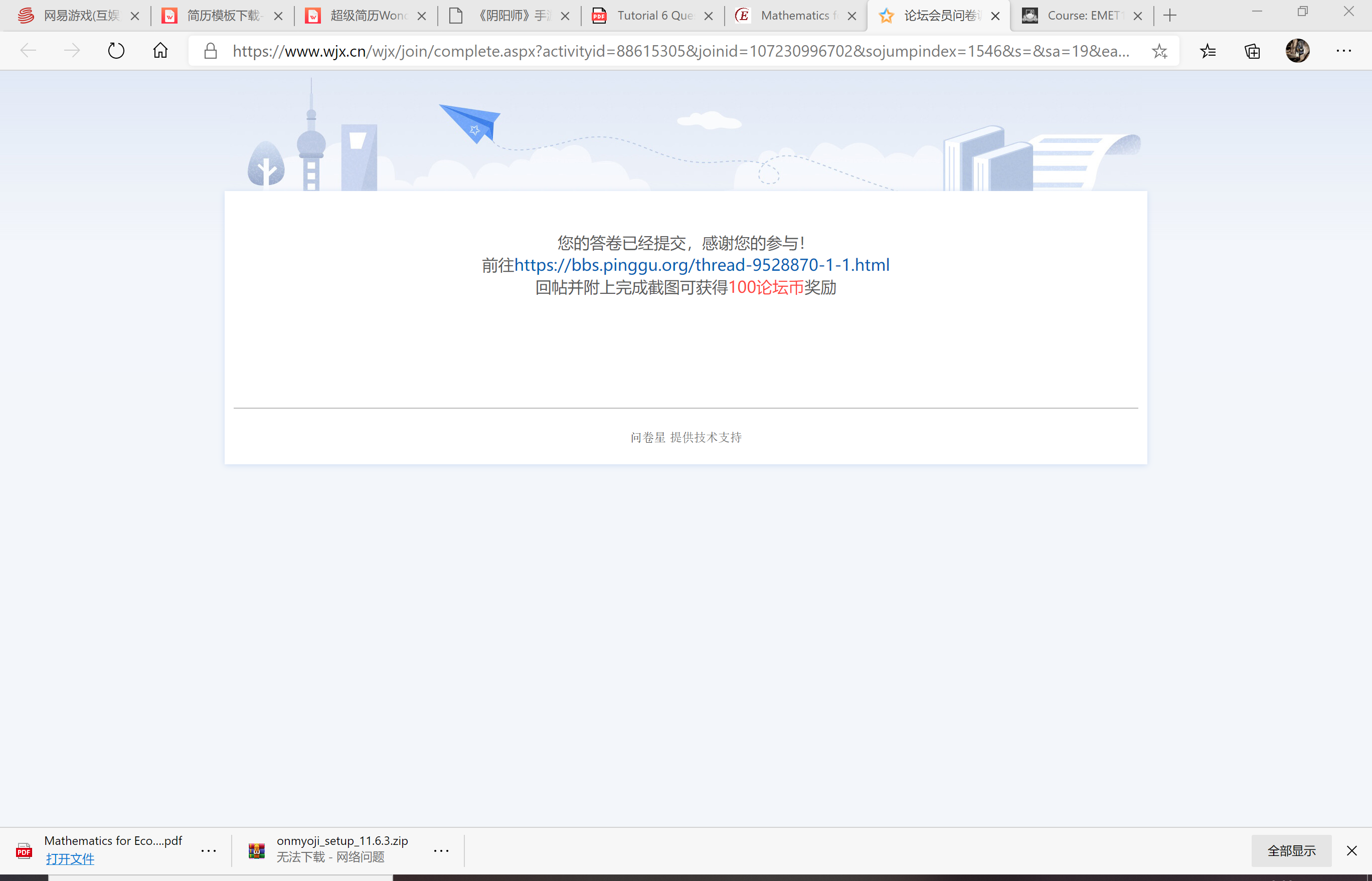Click the address bar URL field

tap(681, 51)
